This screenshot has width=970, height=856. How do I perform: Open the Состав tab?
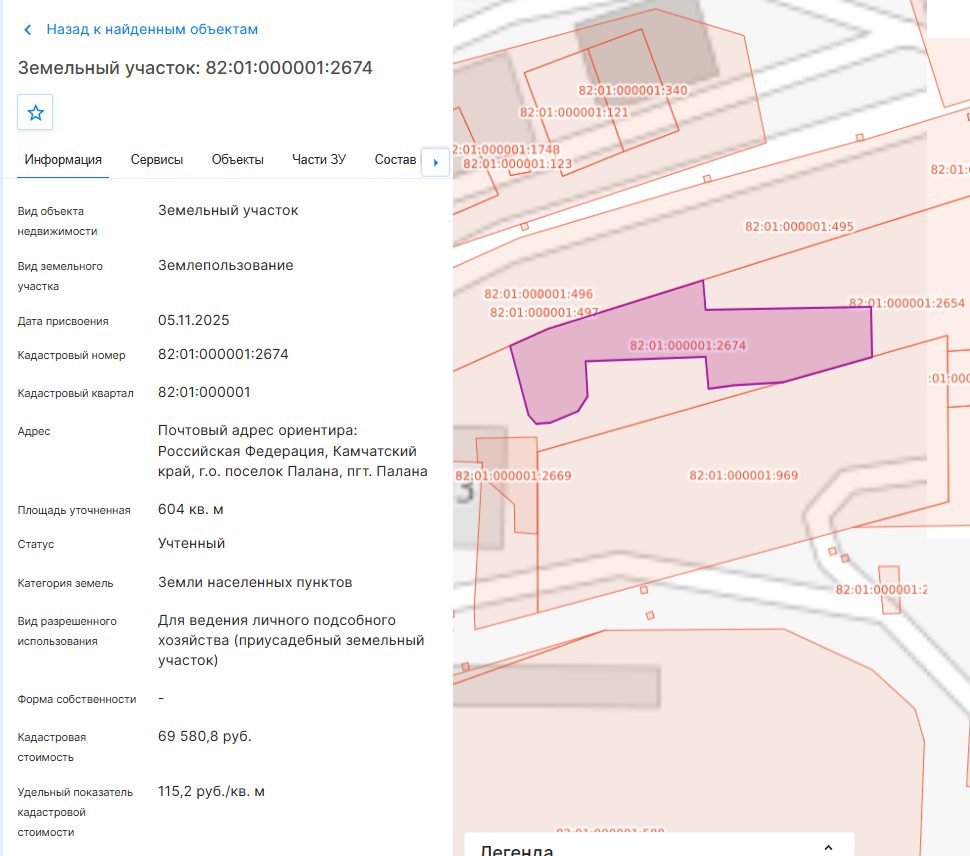(x=395, y=160)
